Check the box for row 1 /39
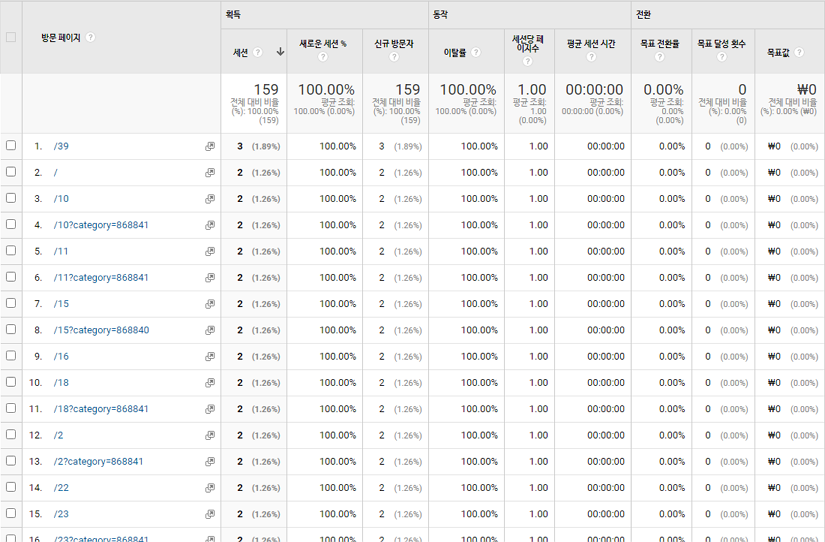This screenshot has width=825, height=542. [11, 145]
